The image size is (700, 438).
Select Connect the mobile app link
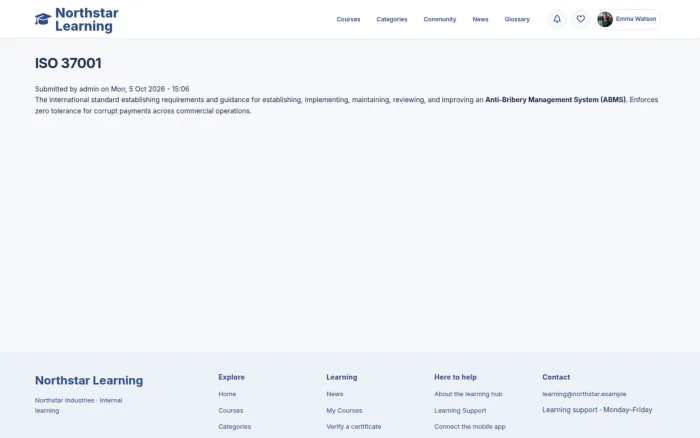pos(470,426)
